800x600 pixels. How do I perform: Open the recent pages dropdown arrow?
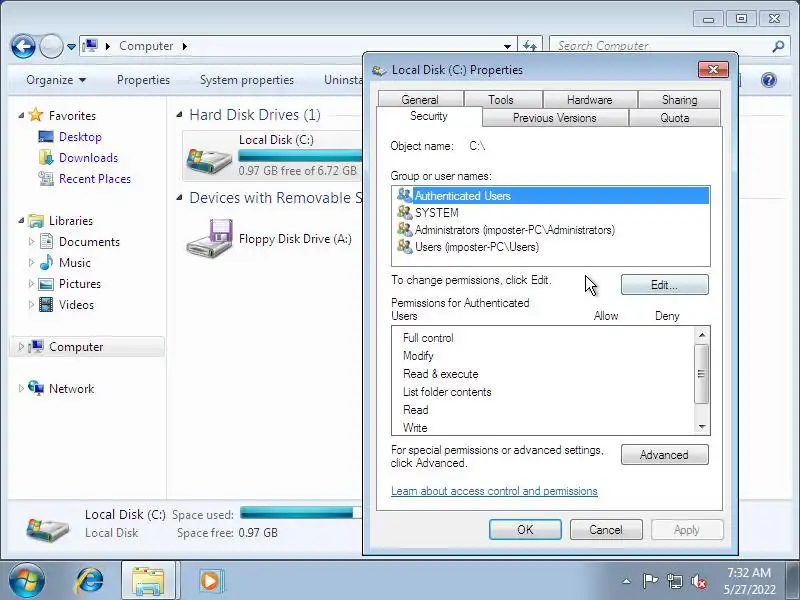coord(71,47)
